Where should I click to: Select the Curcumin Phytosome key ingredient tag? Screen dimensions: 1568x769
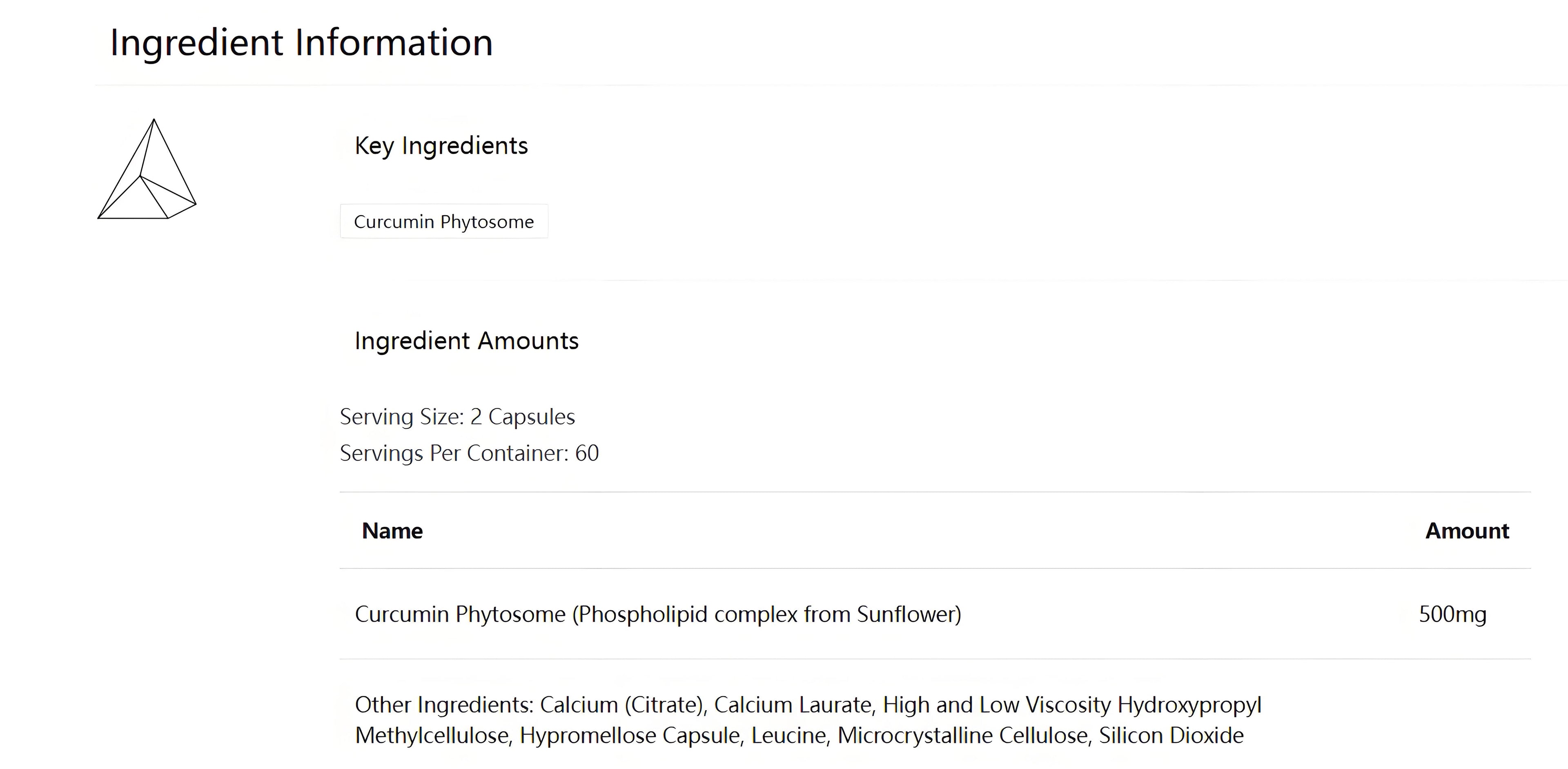click(444, 222)
